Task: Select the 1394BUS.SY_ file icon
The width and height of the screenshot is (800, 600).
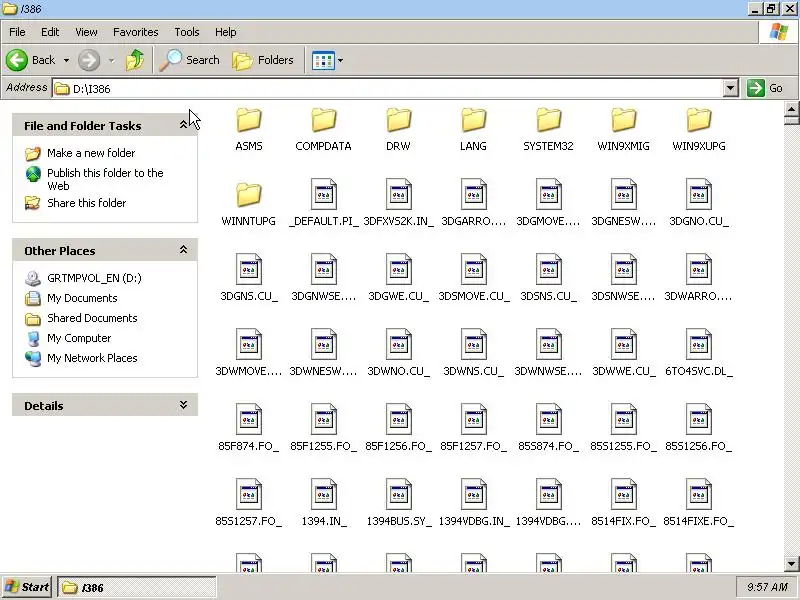Action: tap(398, 494)
